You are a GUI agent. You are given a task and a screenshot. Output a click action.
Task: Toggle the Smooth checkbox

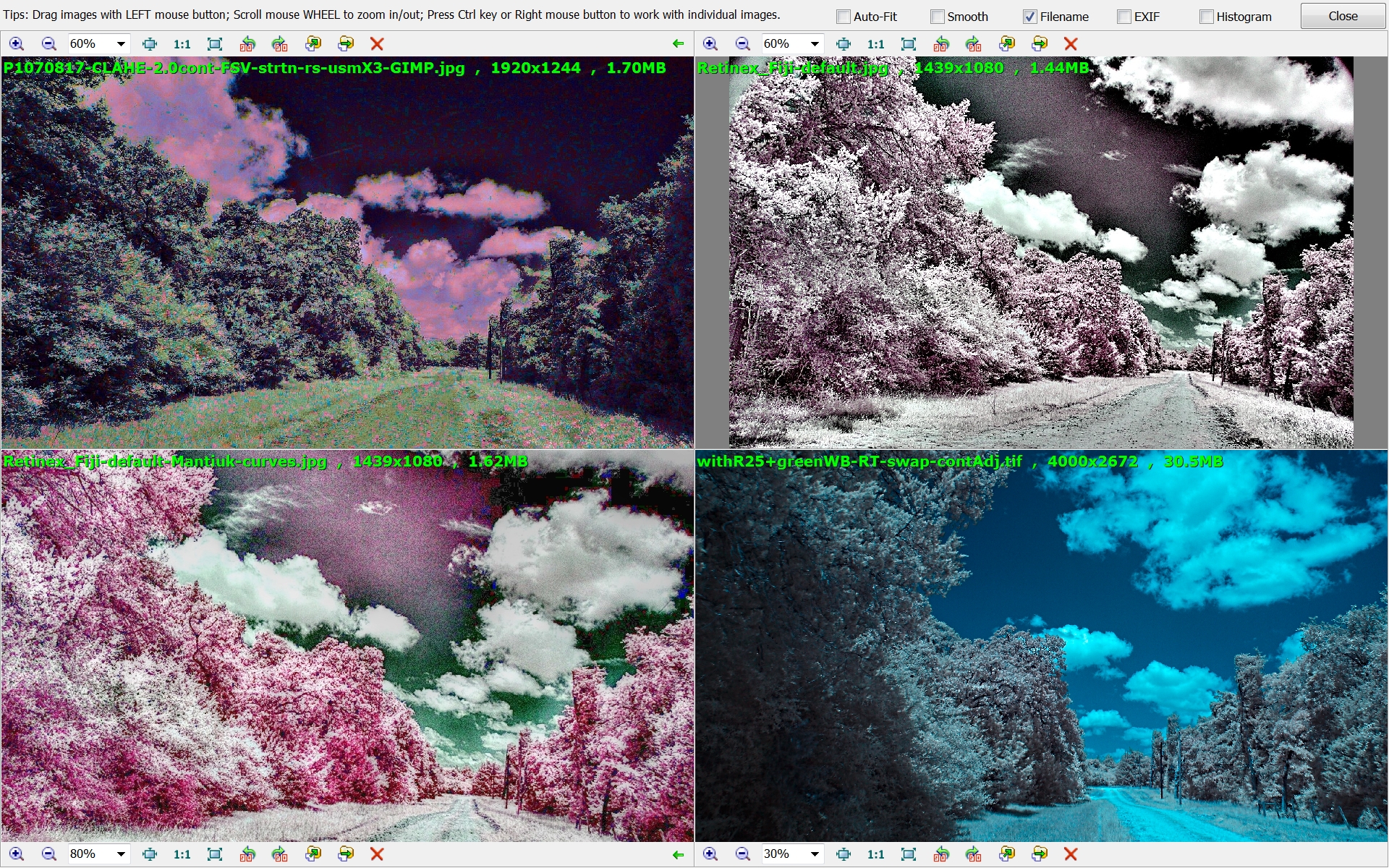(938, 17)
